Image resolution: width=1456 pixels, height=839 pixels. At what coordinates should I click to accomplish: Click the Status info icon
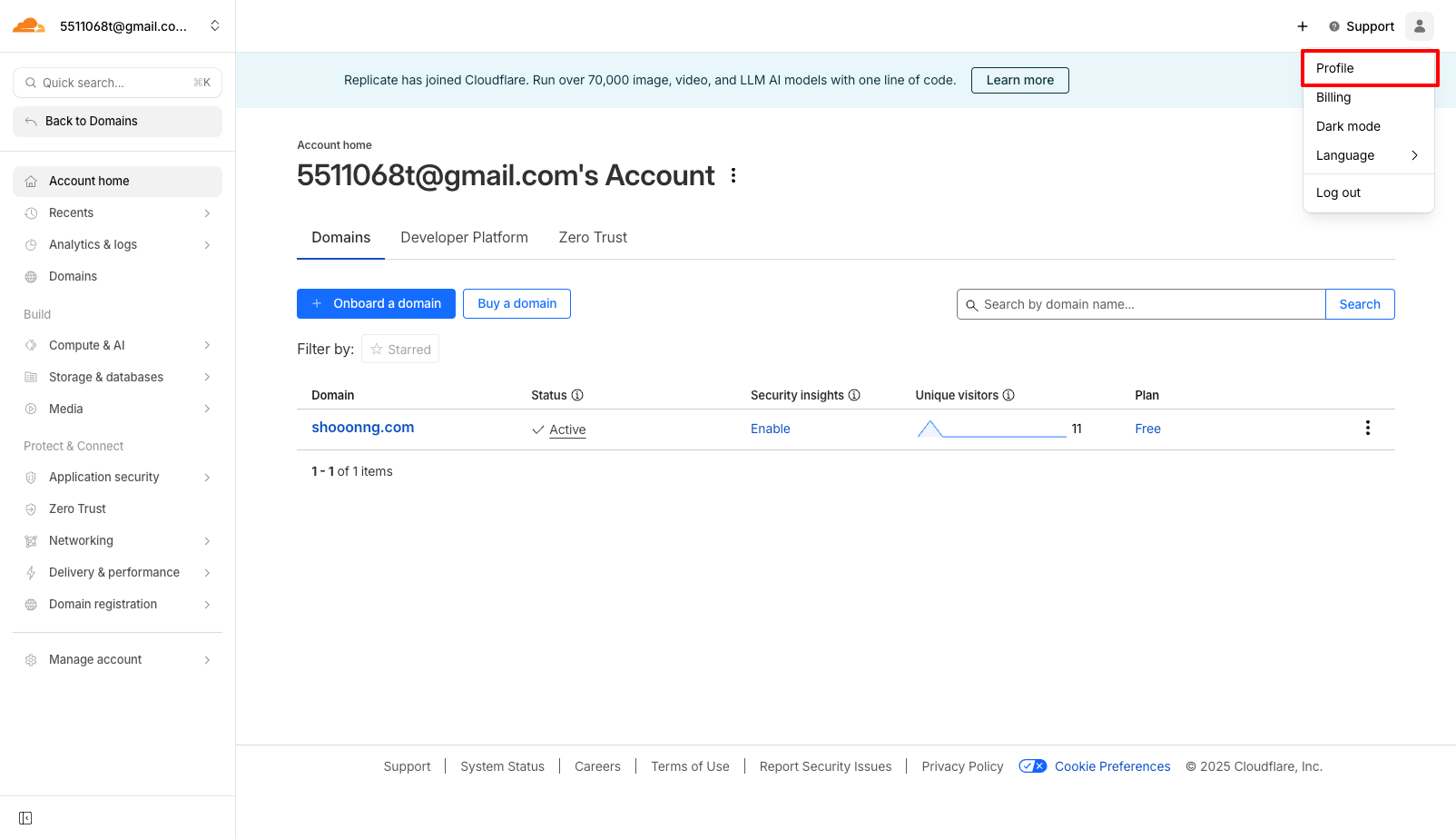577,395
